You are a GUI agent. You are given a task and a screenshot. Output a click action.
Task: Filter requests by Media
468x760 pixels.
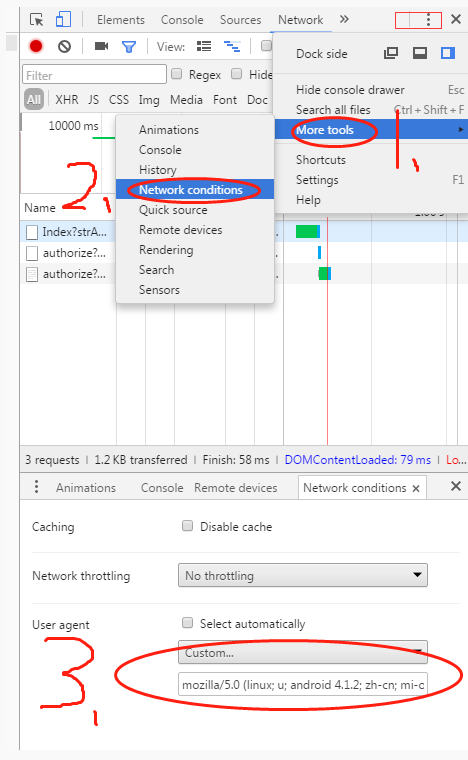point(186,100)
